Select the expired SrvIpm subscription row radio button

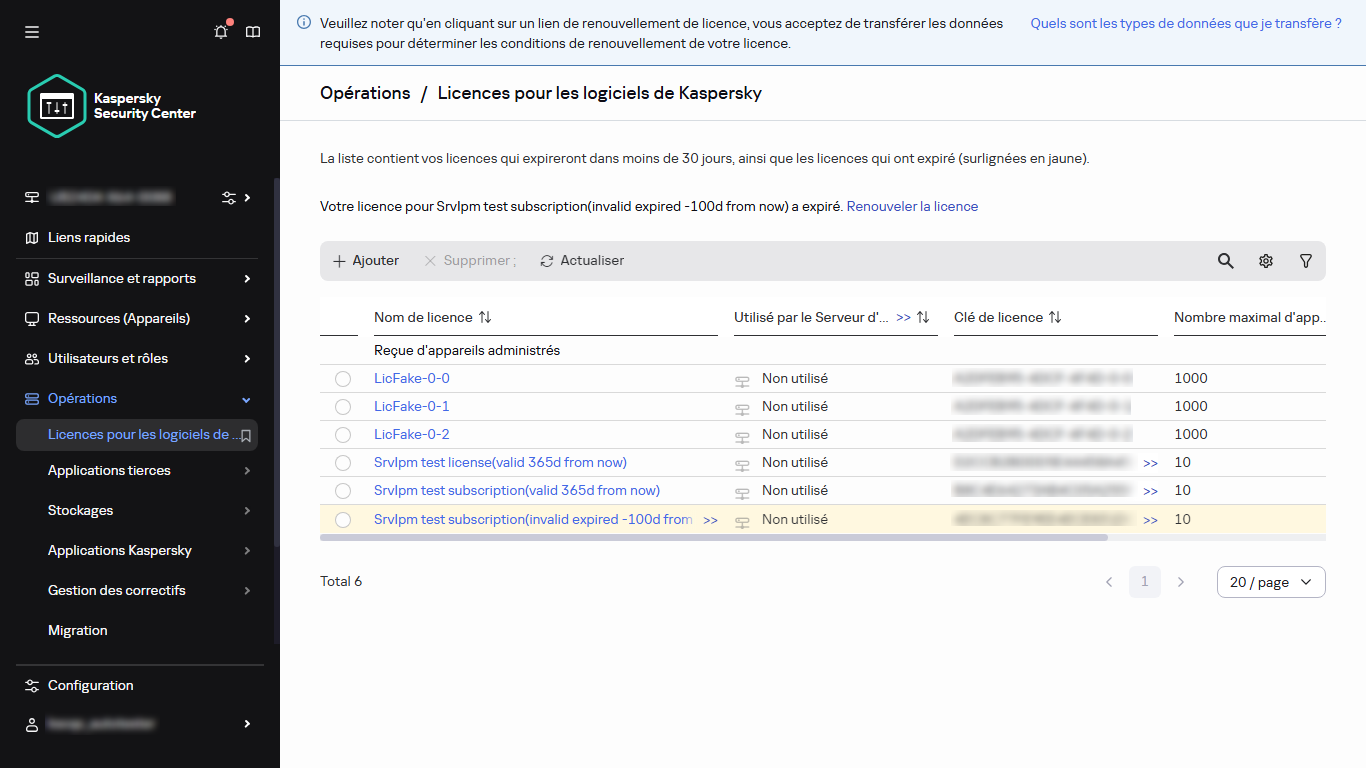click(x=343, y=519)
